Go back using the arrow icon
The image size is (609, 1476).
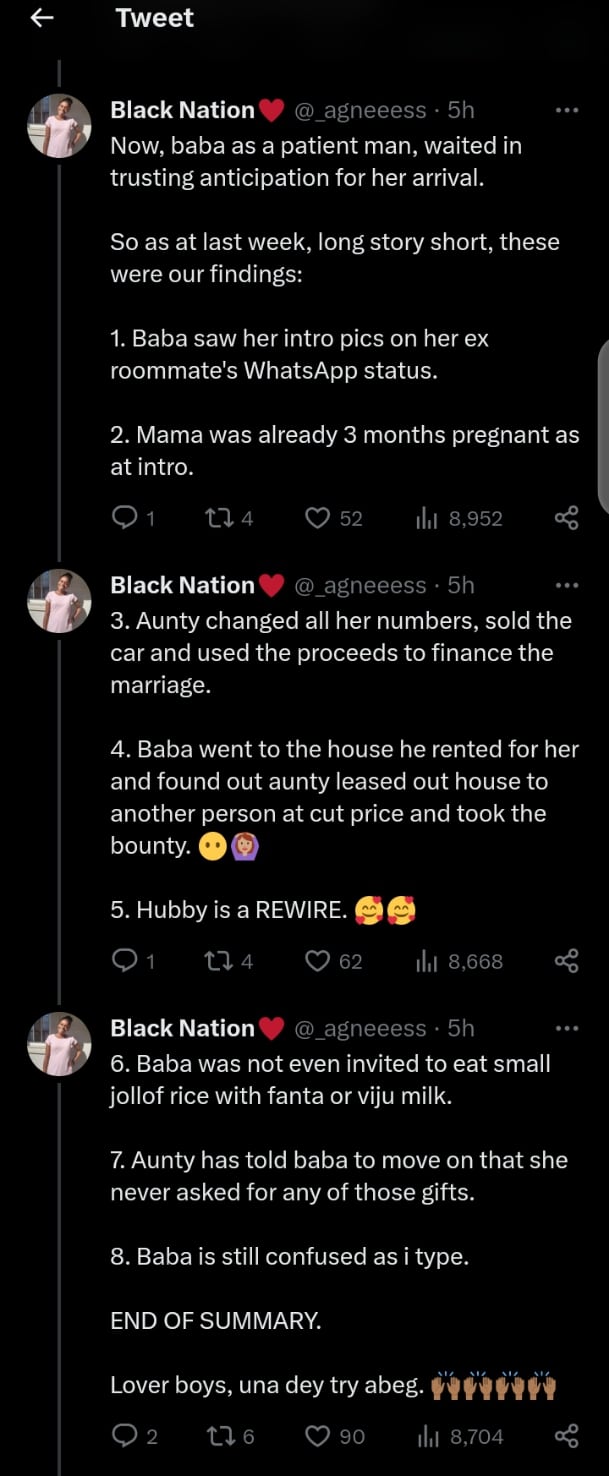[x=41, y=18]
